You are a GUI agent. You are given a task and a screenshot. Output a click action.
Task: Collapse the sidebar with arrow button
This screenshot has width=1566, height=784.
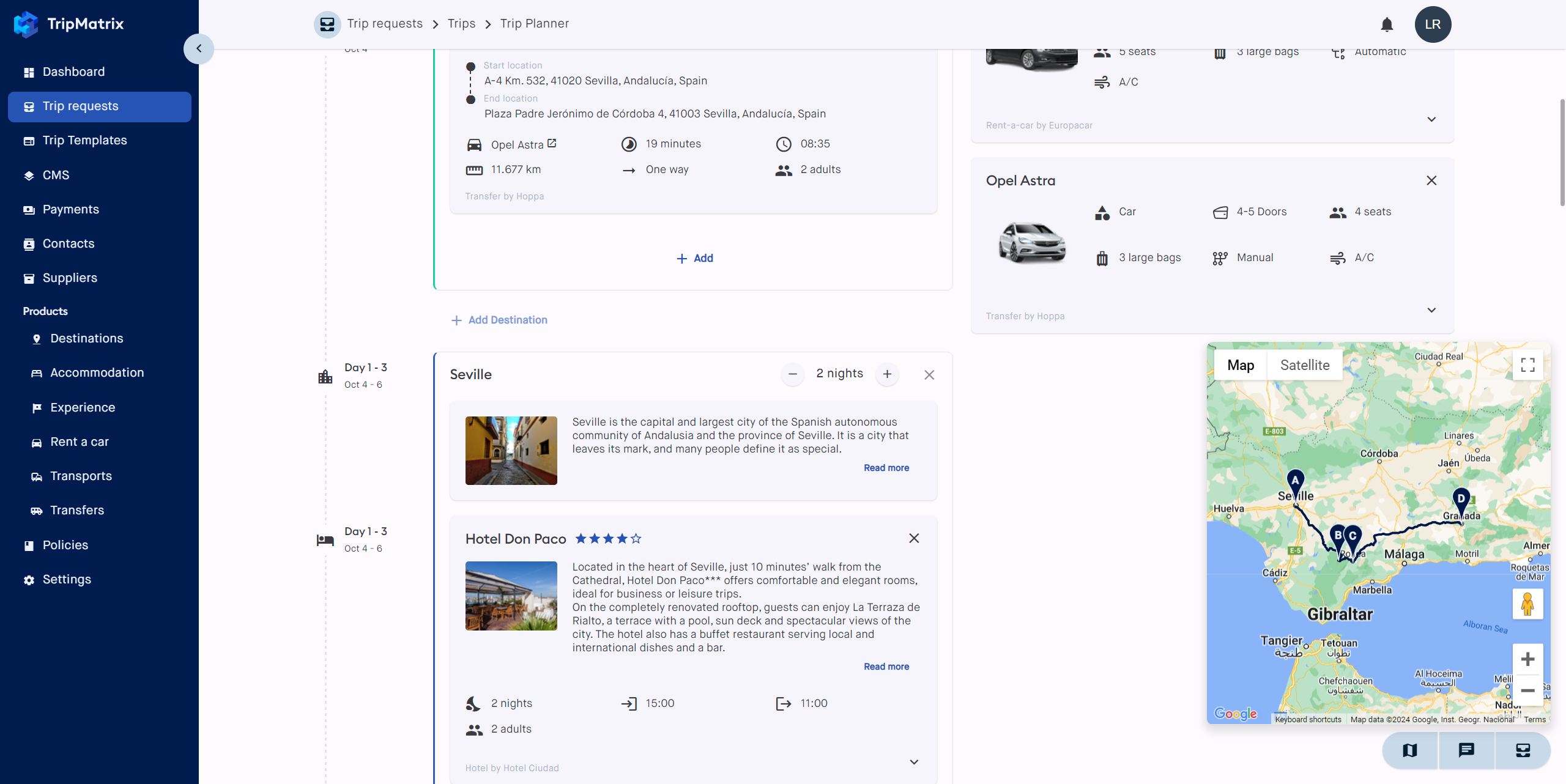(x=199, y=48)
